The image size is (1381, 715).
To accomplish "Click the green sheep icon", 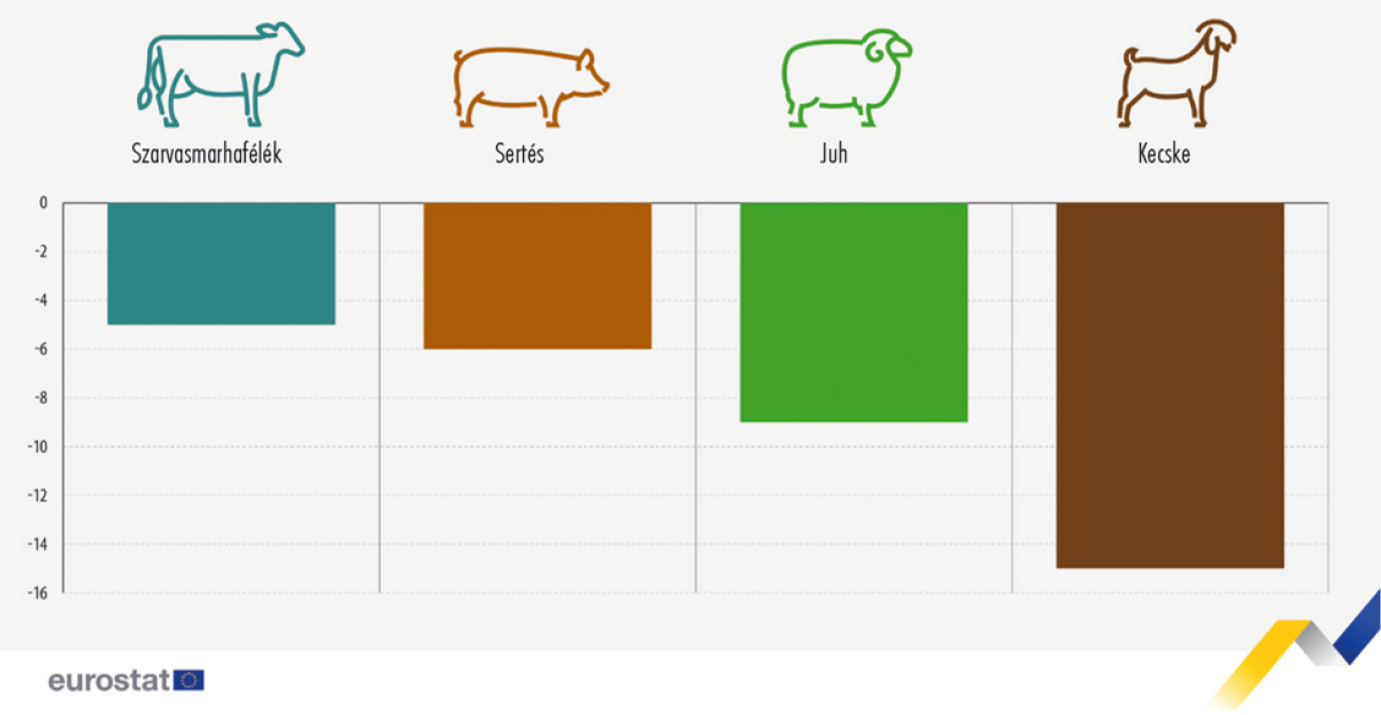I will pos(845,77).
